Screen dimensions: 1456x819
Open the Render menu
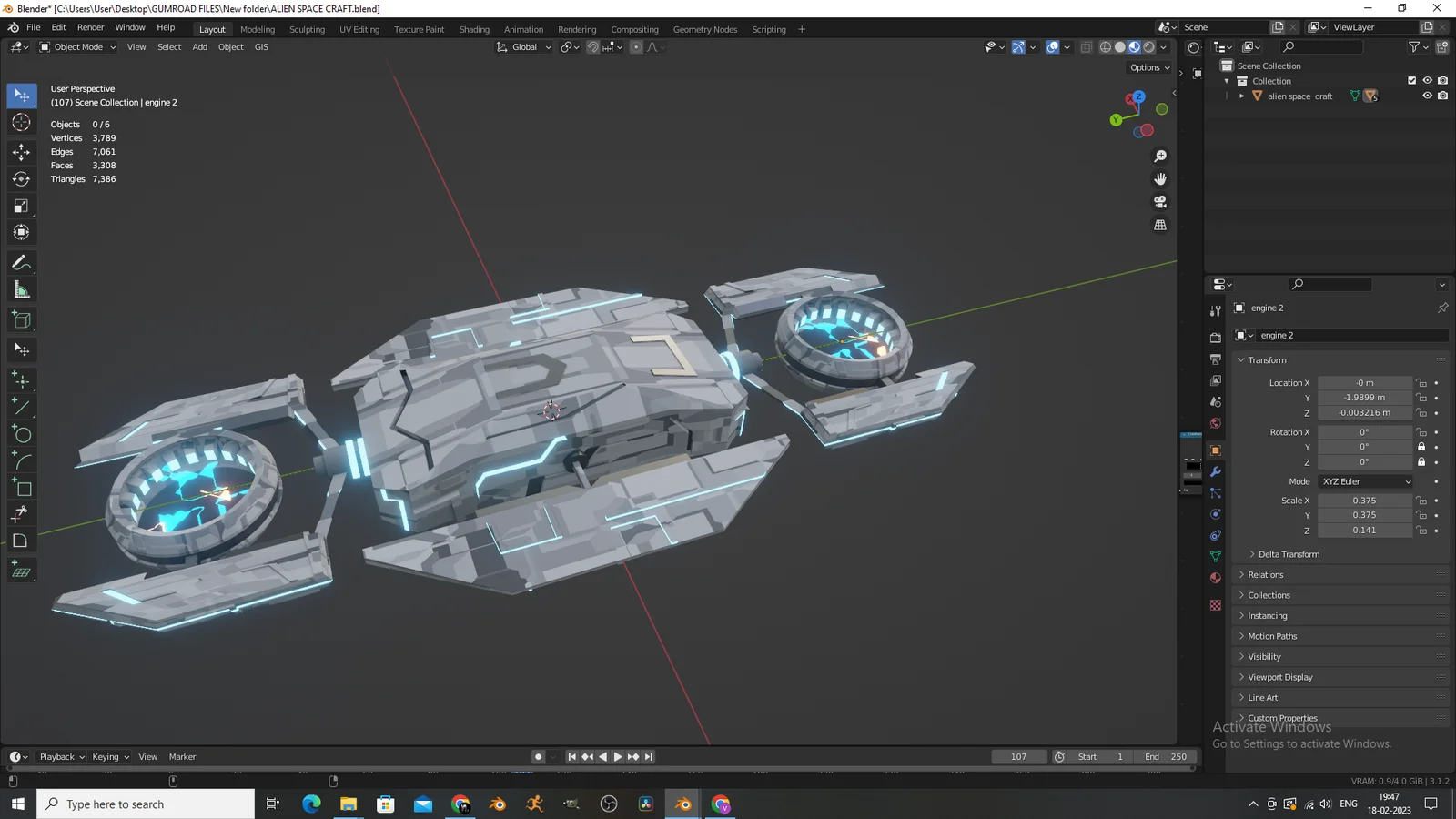point(90,27)
